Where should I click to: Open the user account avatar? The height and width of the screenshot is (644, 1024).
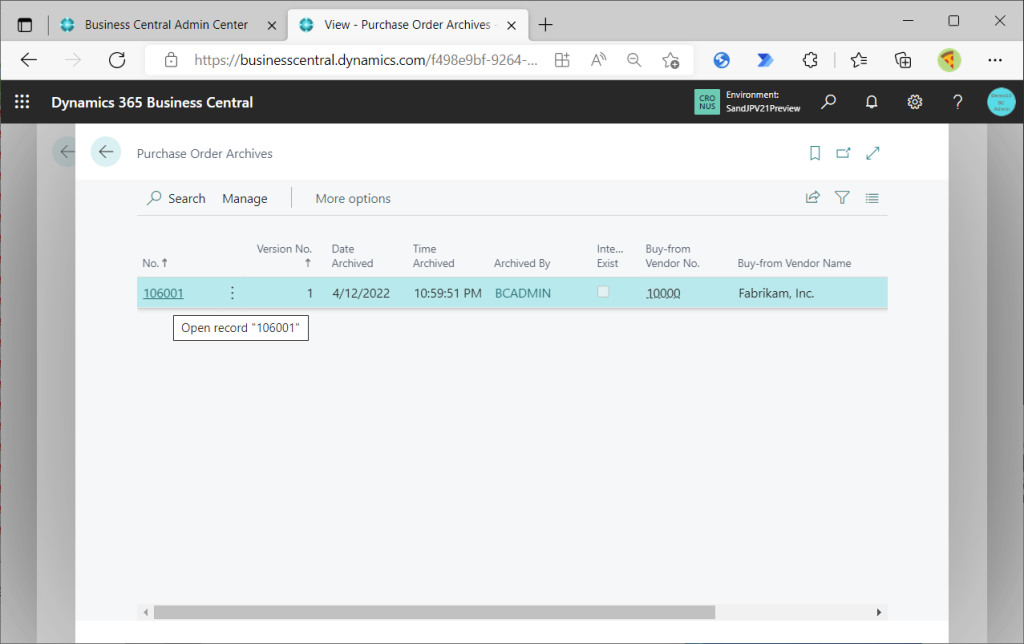coord(1001,102)
